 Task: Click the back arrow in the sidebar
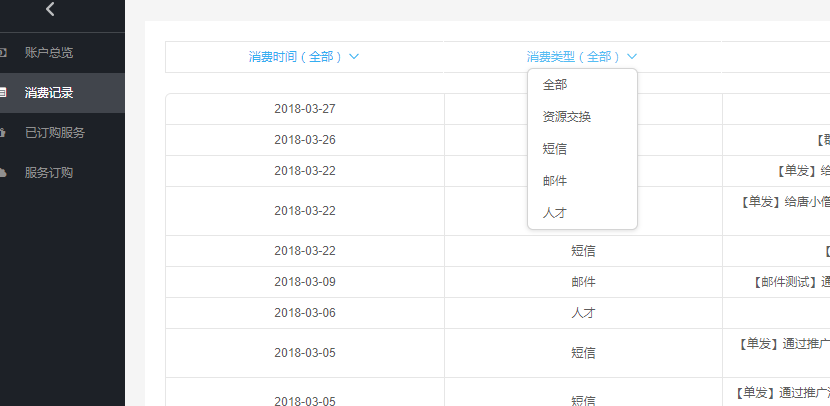coord(50,10)
